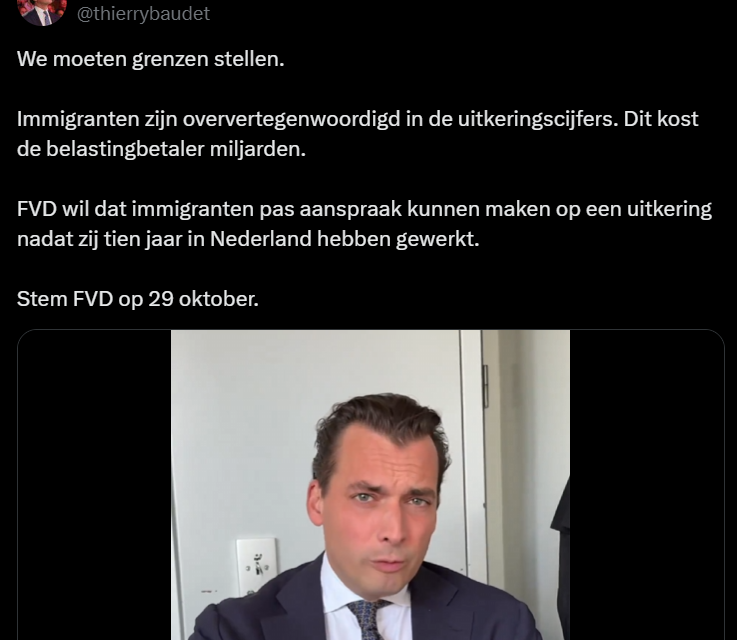Image resolution: width=737 pixels, height=640 pixels.
Task: Click the right black bar of the video
Action: pyautogui.click(x=647, y=484)
